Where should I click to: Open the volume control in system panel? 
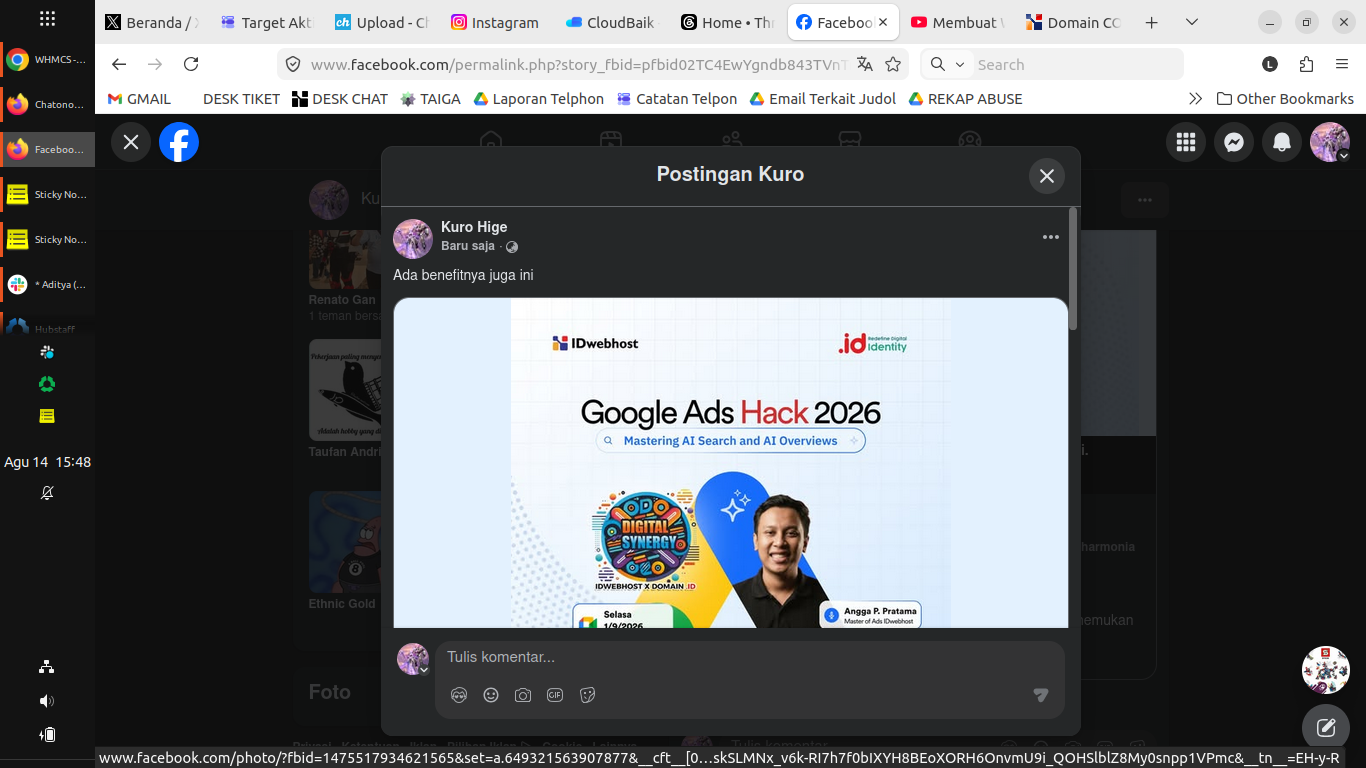[x=47, y=701]
